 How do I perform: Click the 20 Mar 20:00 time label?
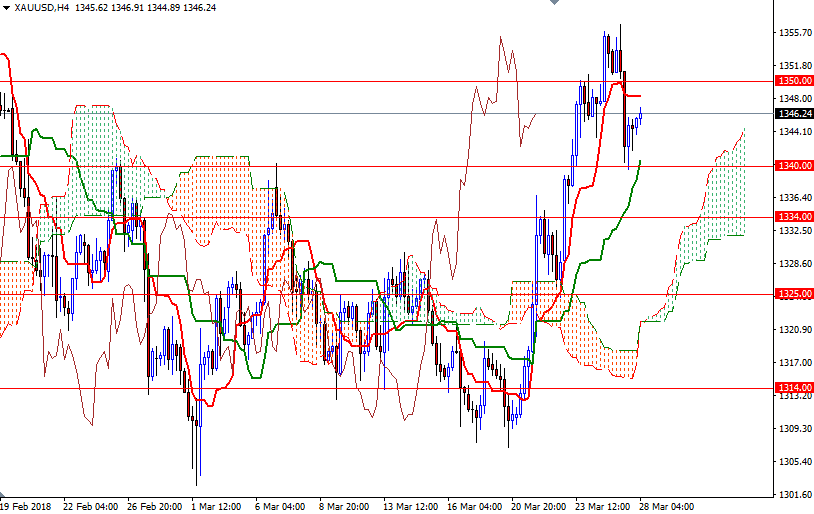pos(538,506)
